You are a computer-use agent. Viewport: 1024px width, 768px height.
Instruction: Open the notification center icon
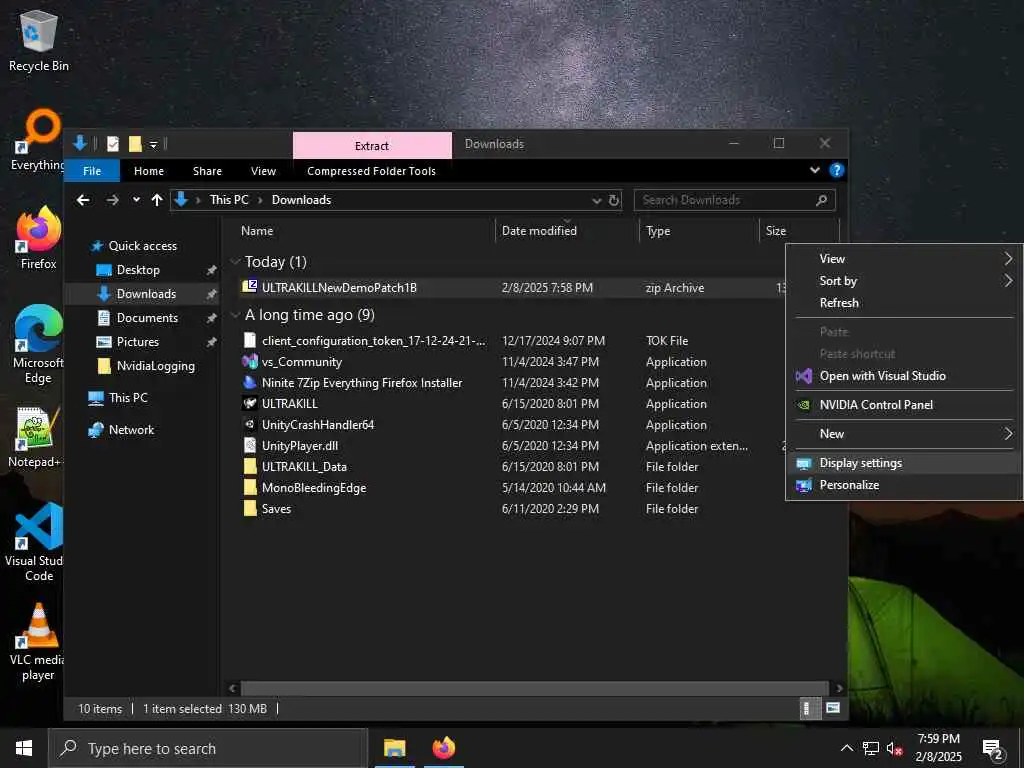coord(993,748)
